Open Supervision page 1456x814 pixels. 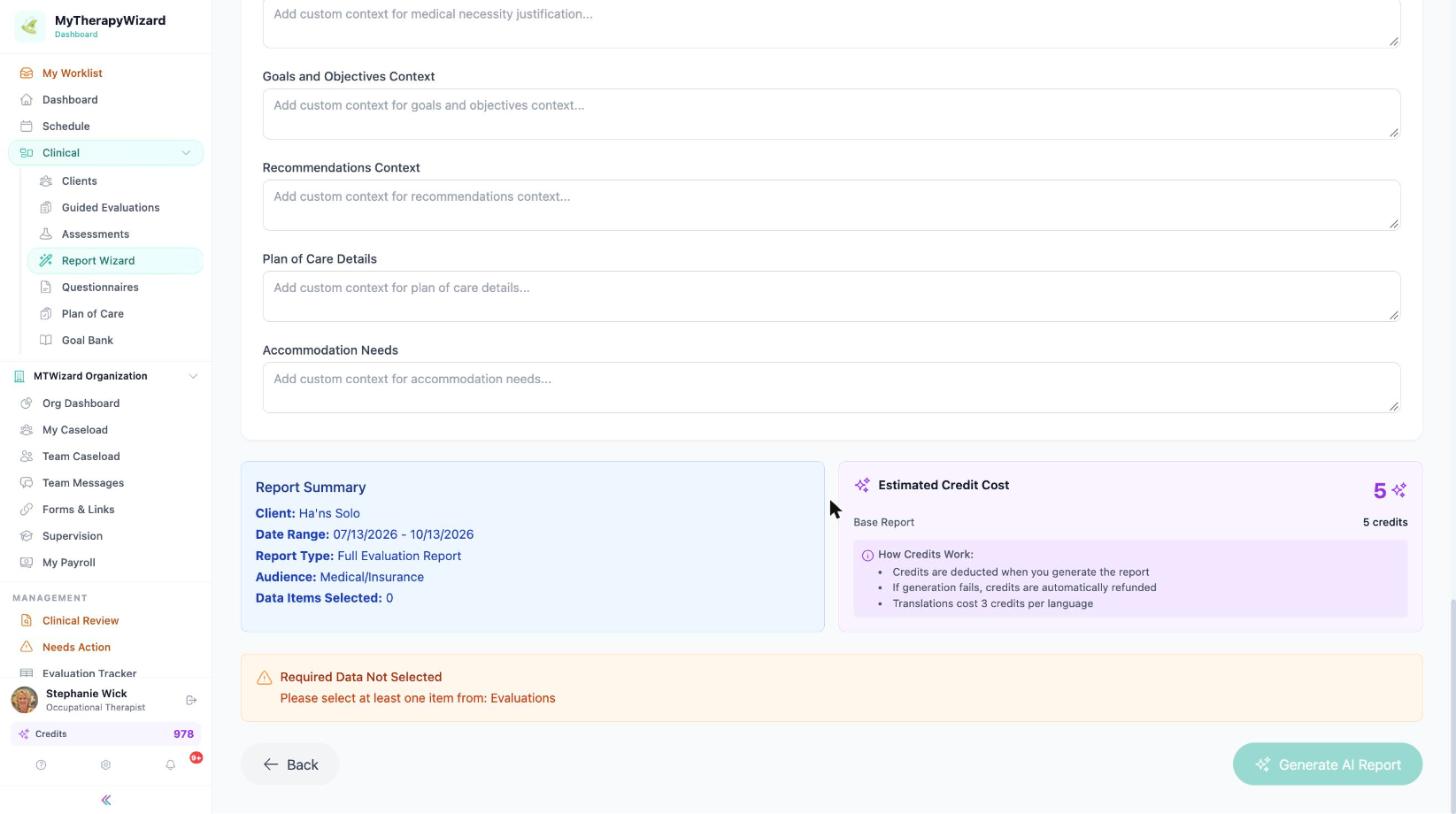(72, 536)
